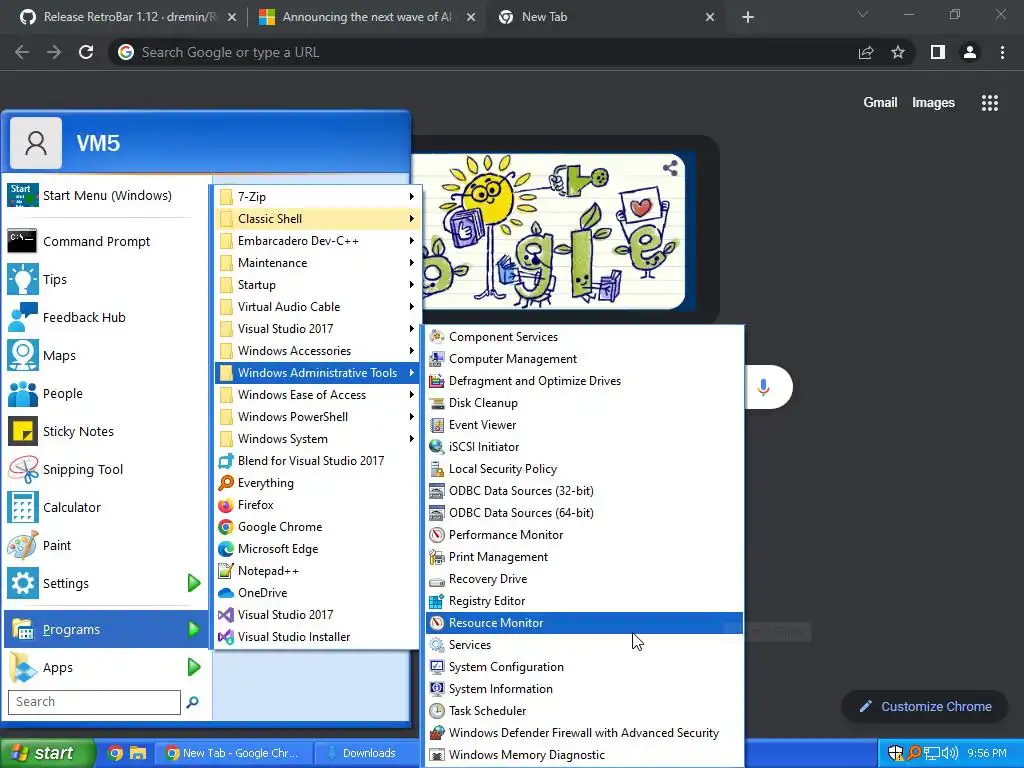Bookmark this page with the star icon

898,52
